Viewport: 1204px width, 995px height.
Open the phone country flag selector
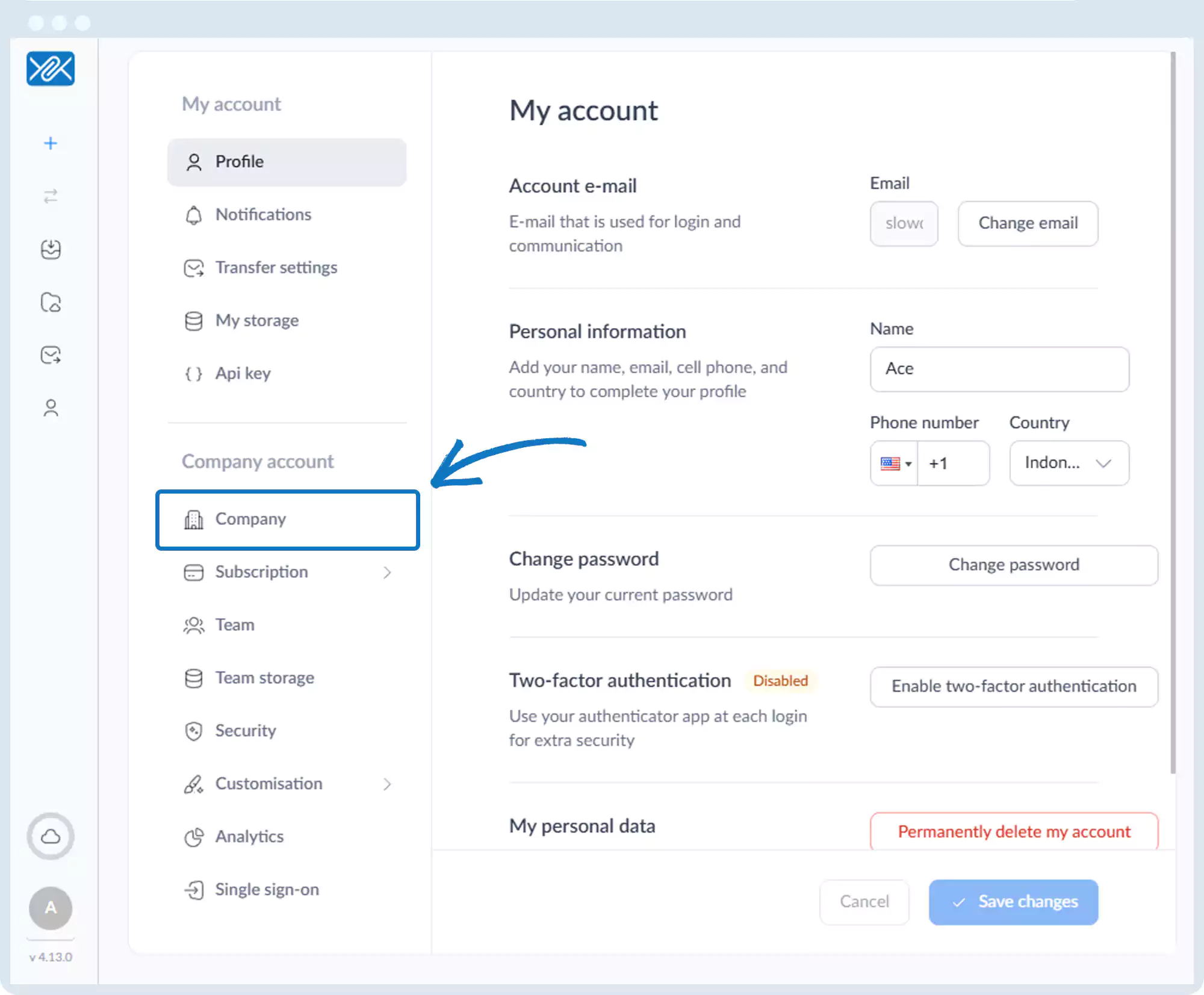[895, 463]
